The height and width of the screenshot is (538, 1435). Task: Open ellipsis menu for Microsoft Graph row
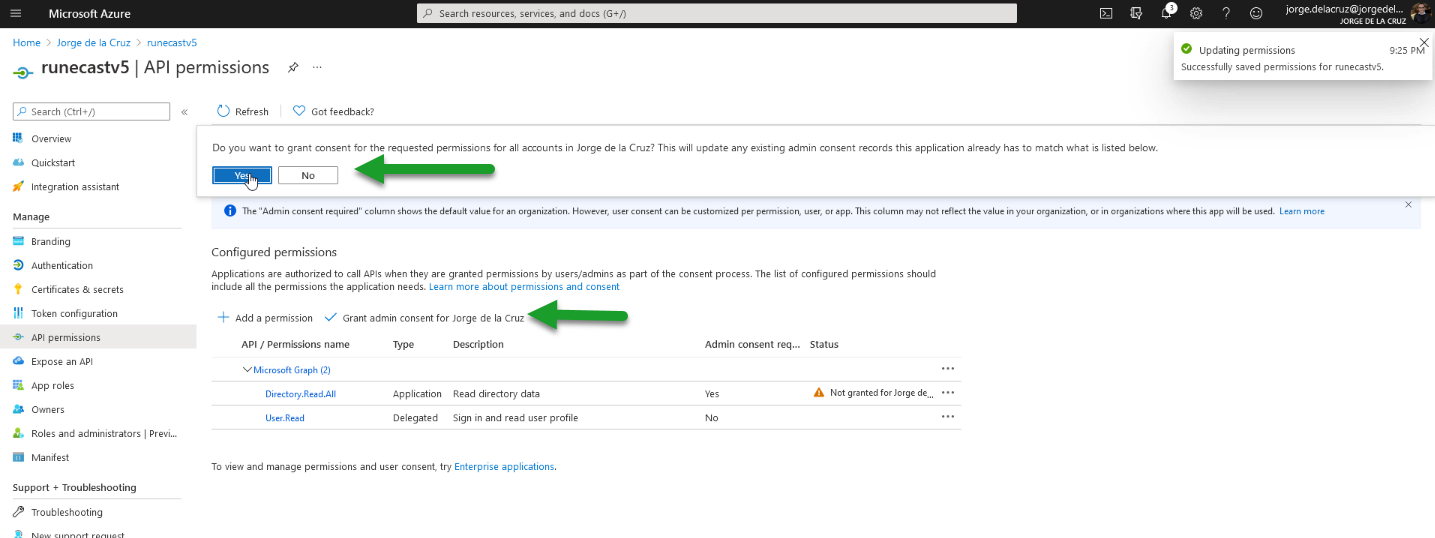(x=948, y=369)
